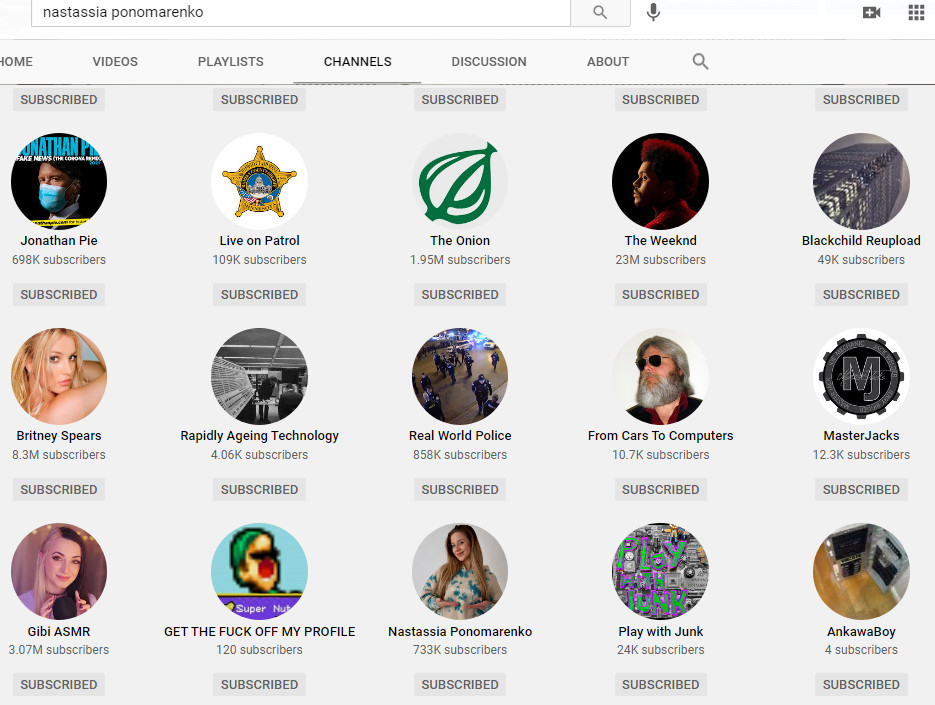
Task: Click the '1.95M subscribers' text
Action: click(460, 259)
